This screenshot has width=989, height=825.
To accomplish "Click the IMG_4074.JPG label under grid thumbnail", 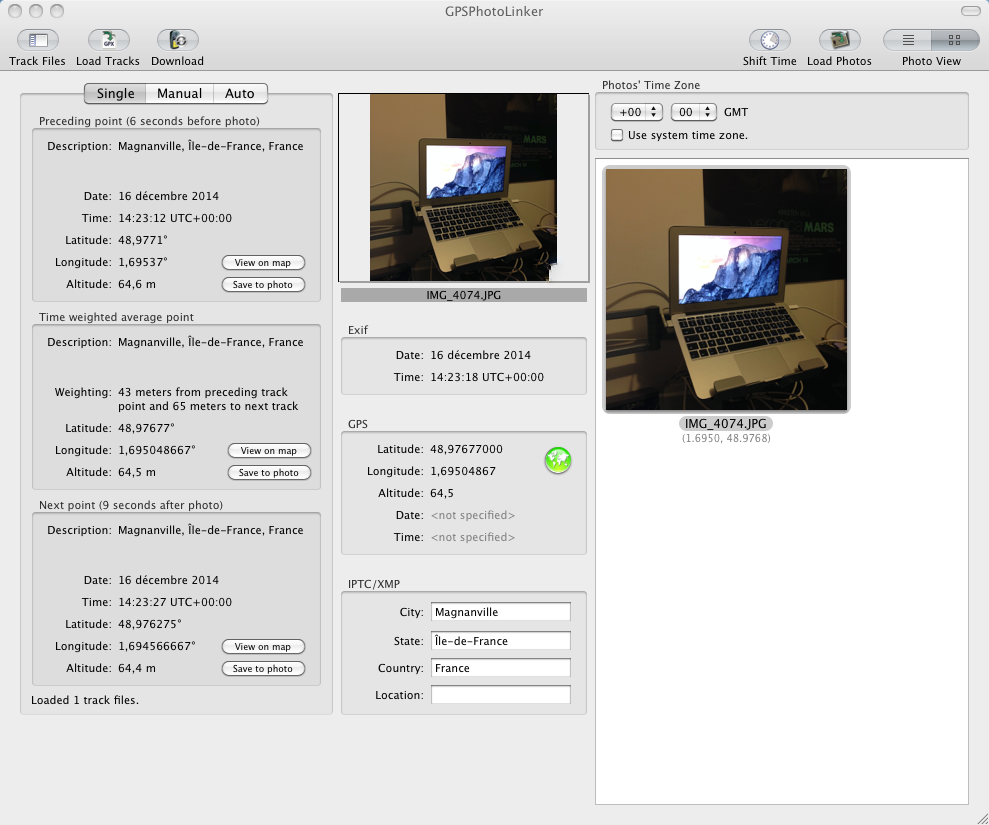I will (726, 424).
